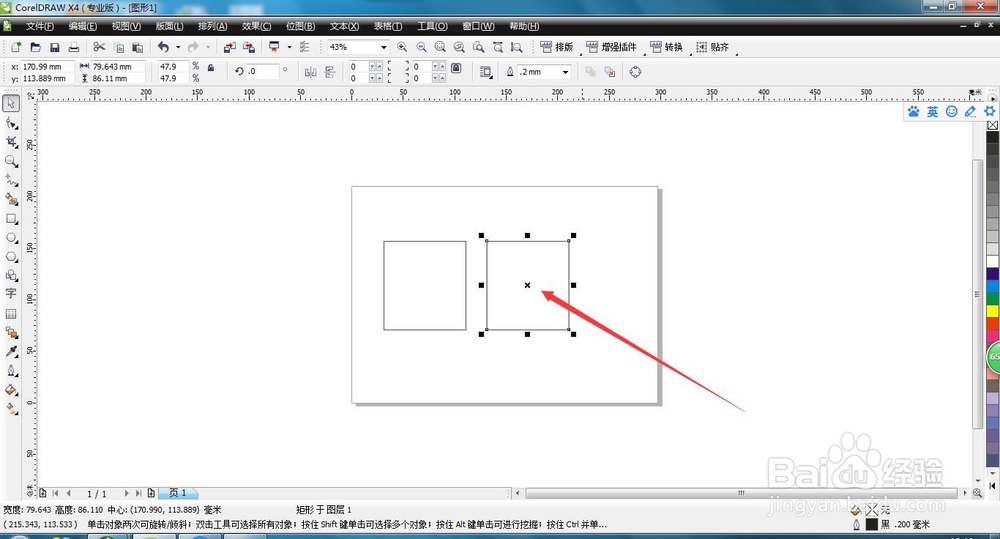Screen dimensions: 1000x539
Task: Click the rotation angle field
Action: (263, 71)
